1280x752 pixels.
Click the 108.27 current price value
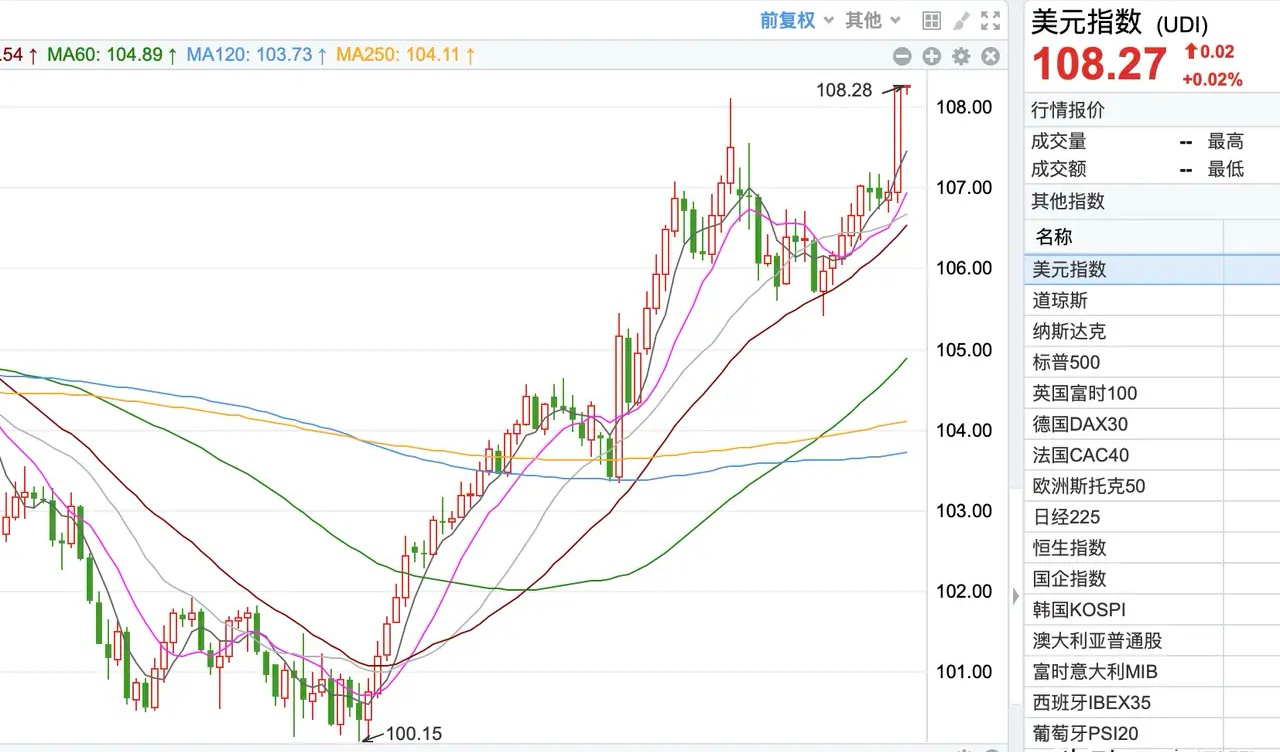click(x=1099, y=66)
